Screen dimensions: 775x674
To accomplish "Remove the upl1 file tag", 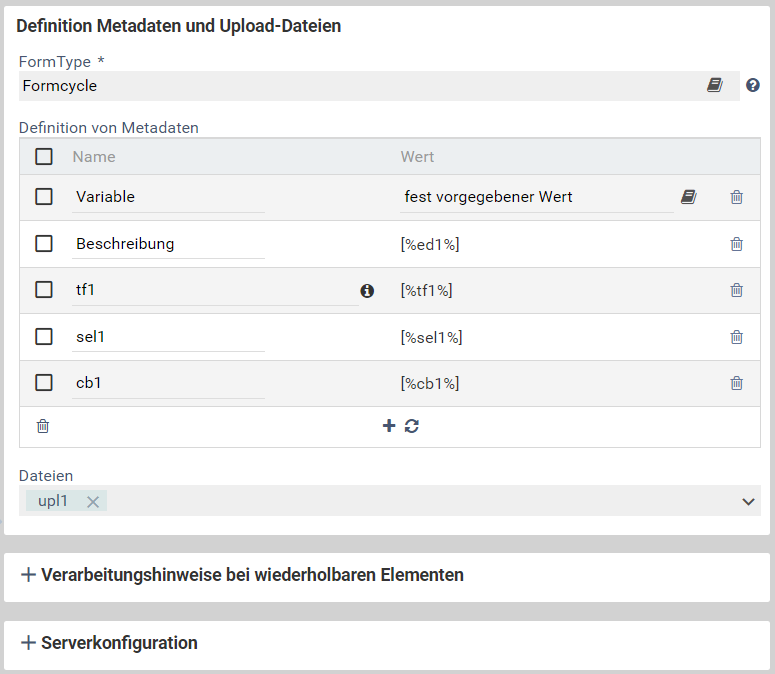I will point(93,502).
